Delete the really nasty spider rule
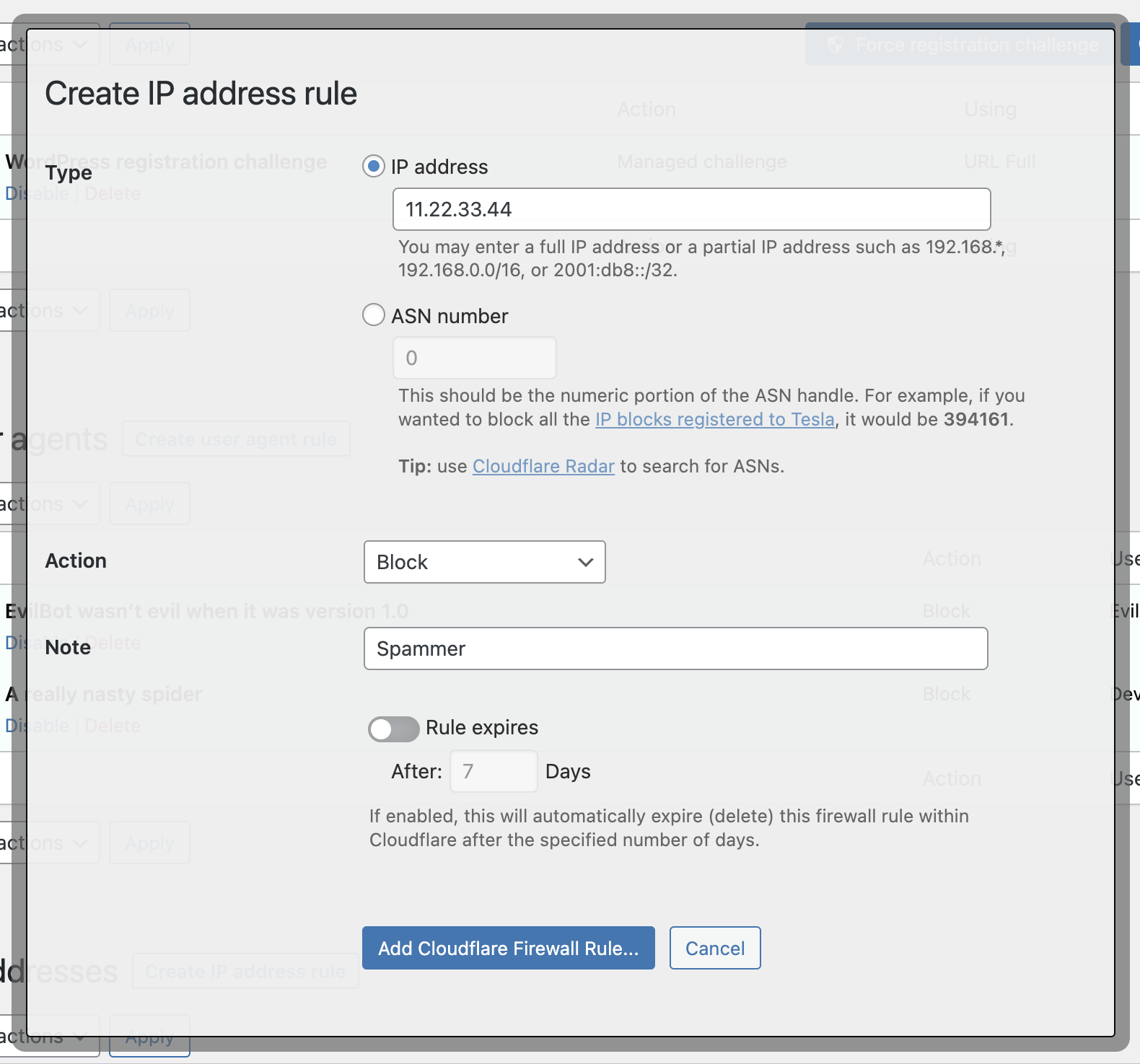Viewport: 1140px width, 1064px height. [113, 726]
